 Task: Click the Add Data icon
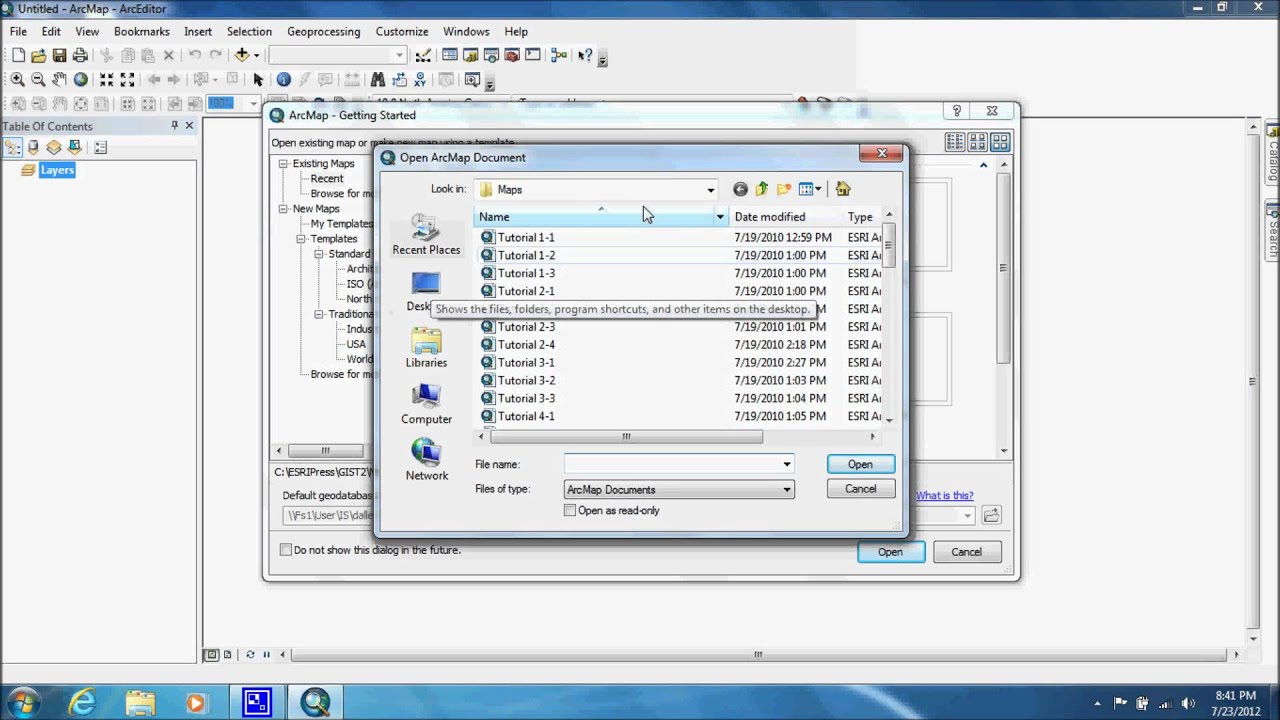coord(242,55)
